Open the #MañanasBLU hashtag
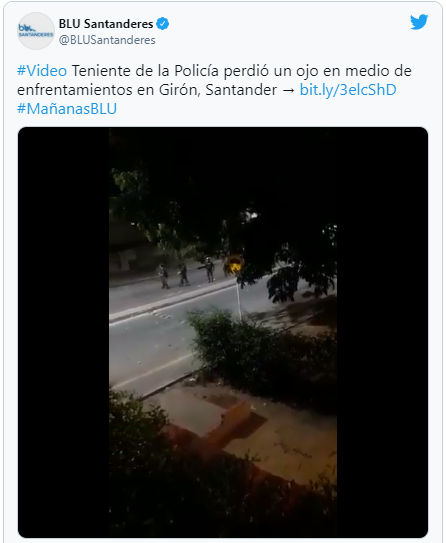446x543 pixels. [67, 109]
